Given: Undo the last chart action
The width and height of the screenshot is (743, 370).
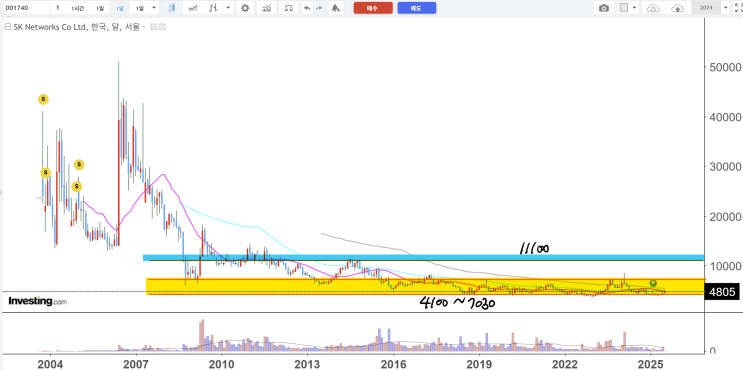Looking at the screenshot, I should click(307, 8).
